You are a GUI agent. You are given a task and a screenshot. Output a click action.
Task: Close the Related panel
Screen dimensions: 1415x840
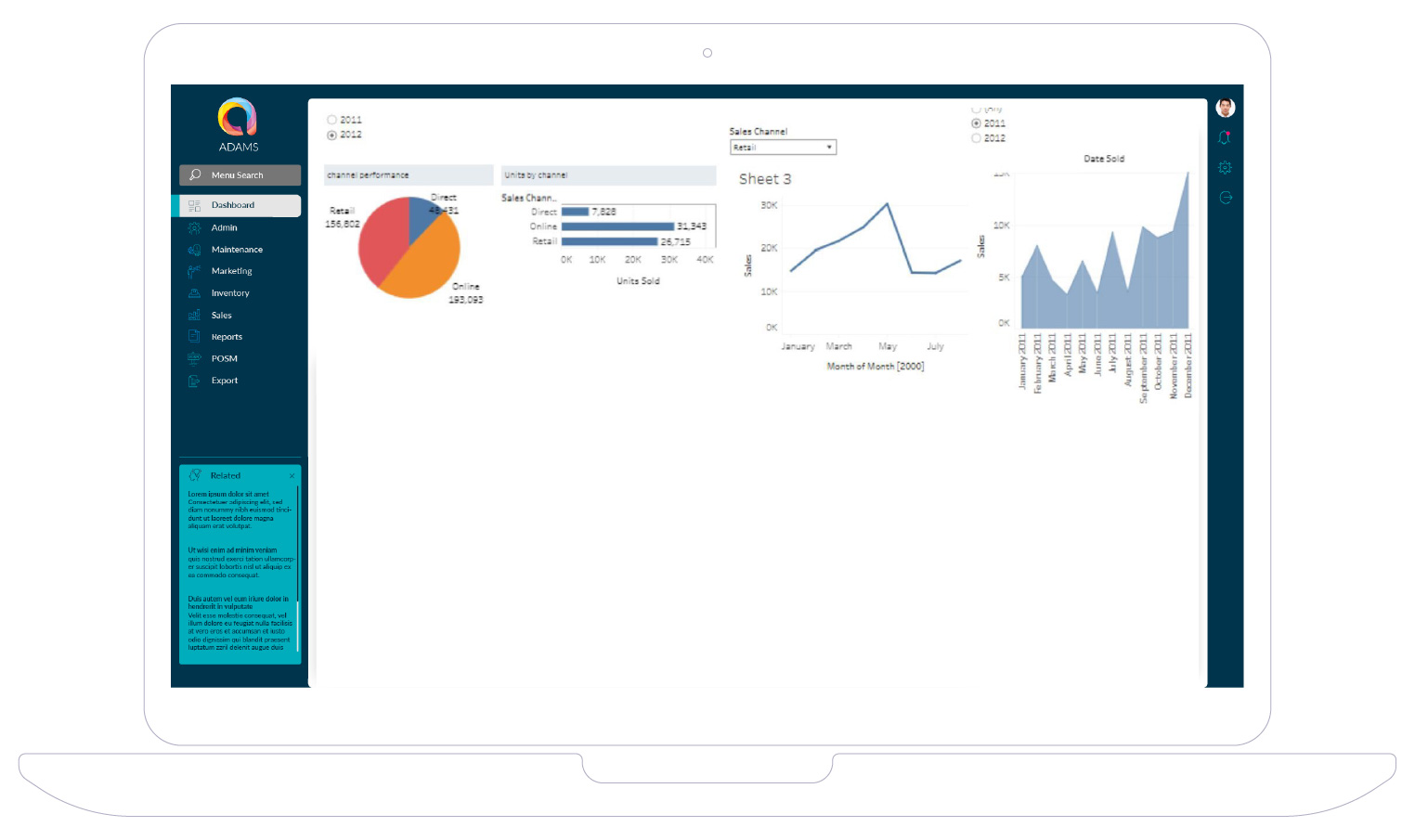coord(292,475)
